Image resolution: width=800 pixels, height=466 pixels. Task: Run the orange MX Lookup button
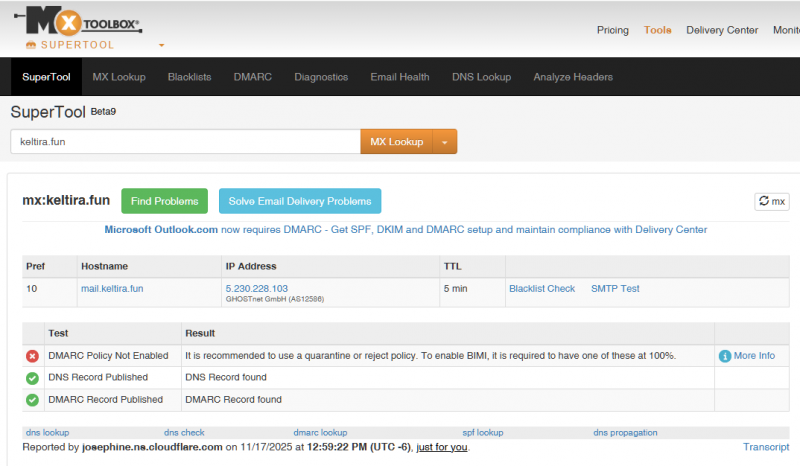click(x=396, y=142)
